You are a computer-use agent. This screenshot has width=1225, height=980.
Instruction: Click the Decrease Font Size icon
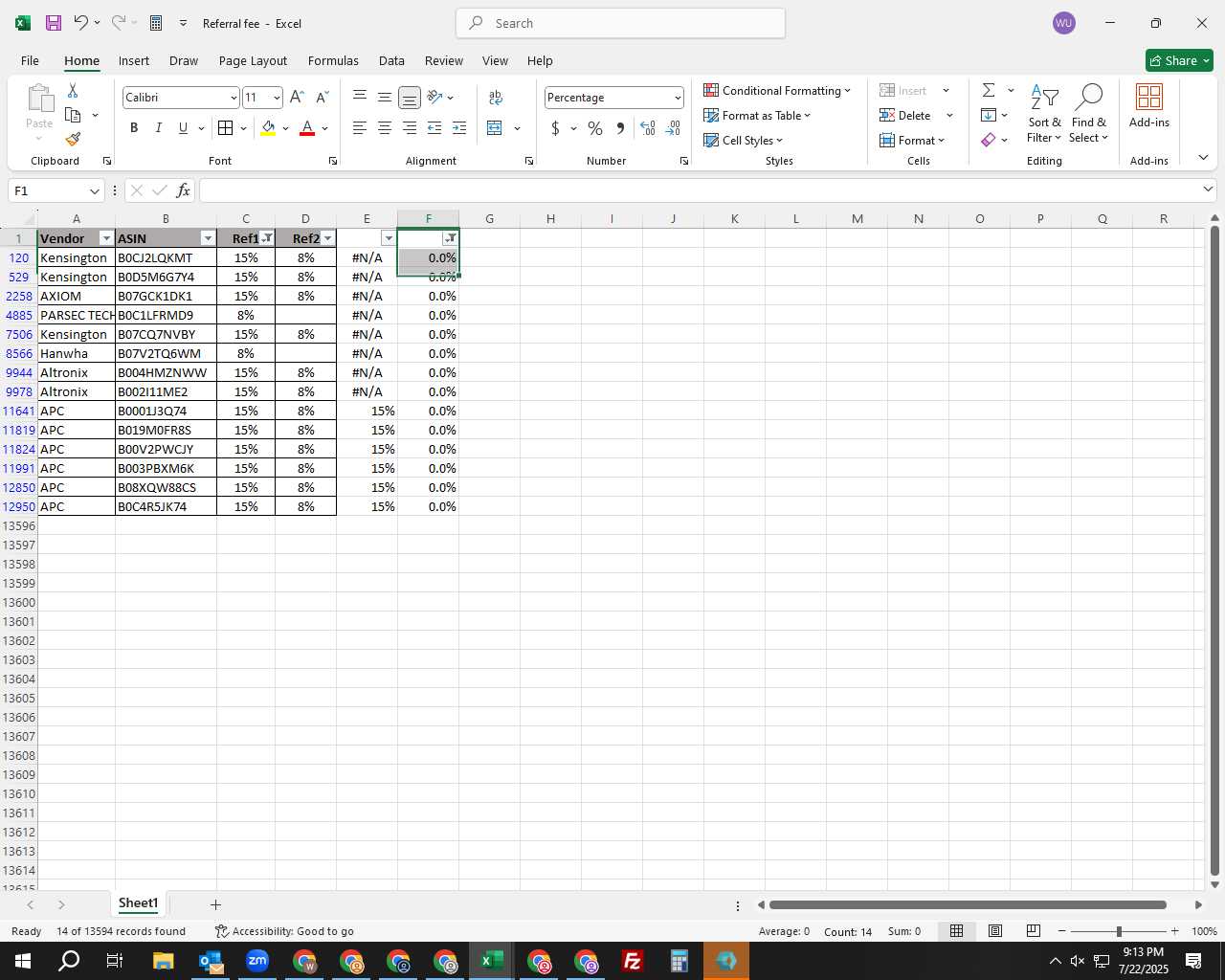322,98
